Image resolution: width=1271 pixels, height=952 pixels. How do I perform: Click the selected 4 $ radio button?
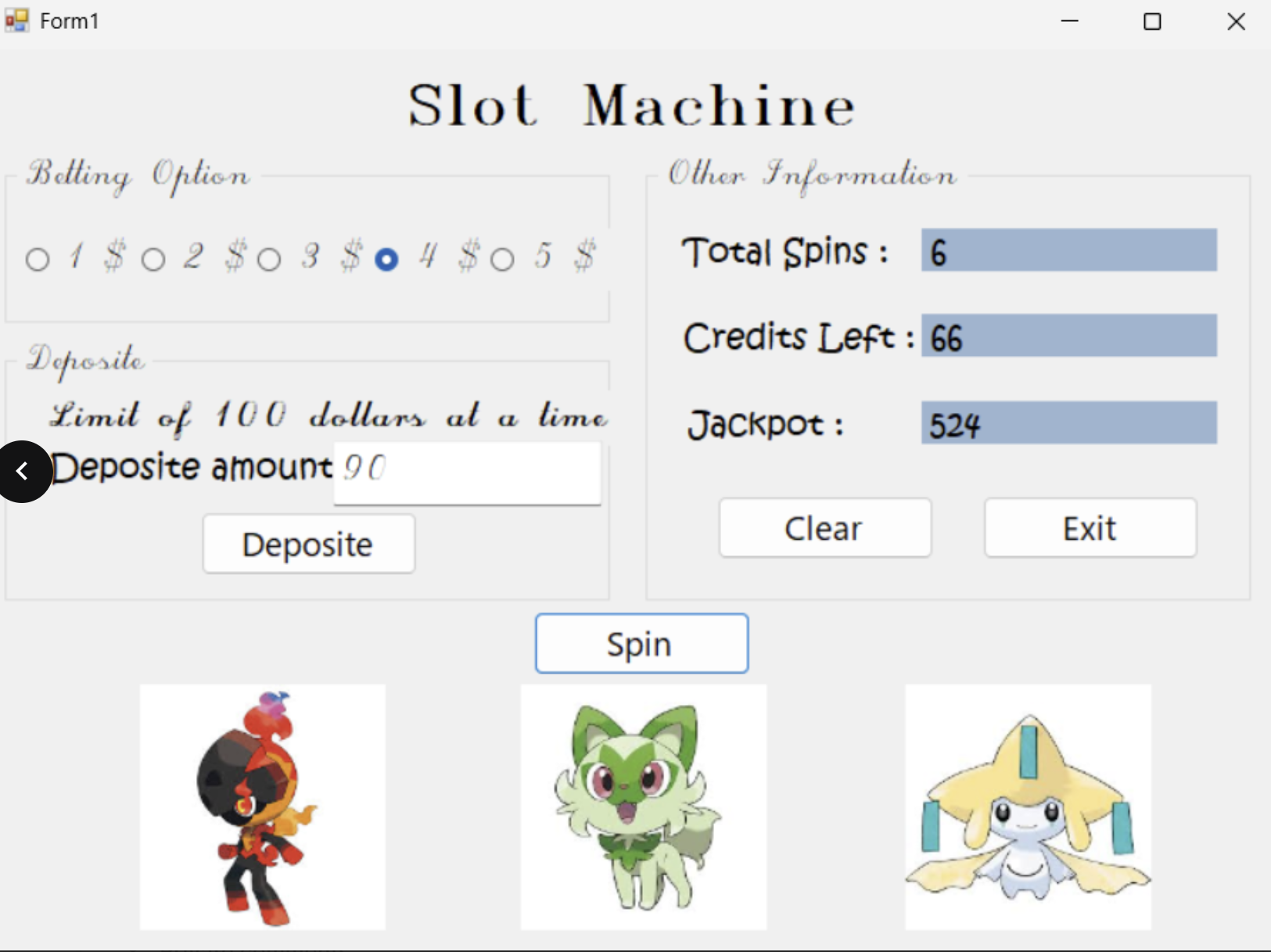pyautogui.click(x=386, y=259)
